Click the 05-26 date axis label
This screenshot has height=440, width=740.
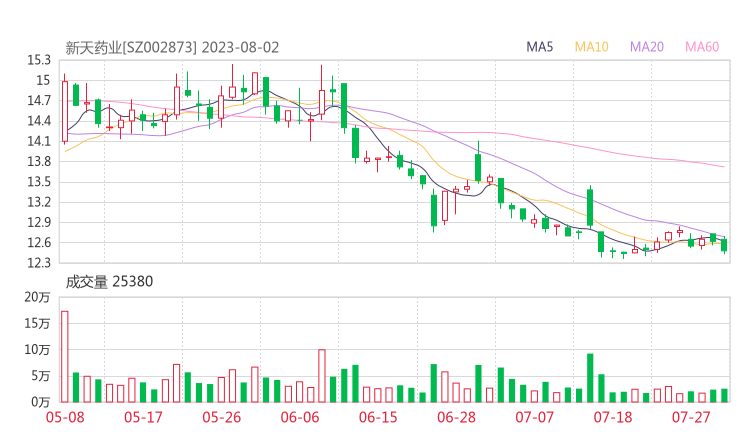coord(221,417)
